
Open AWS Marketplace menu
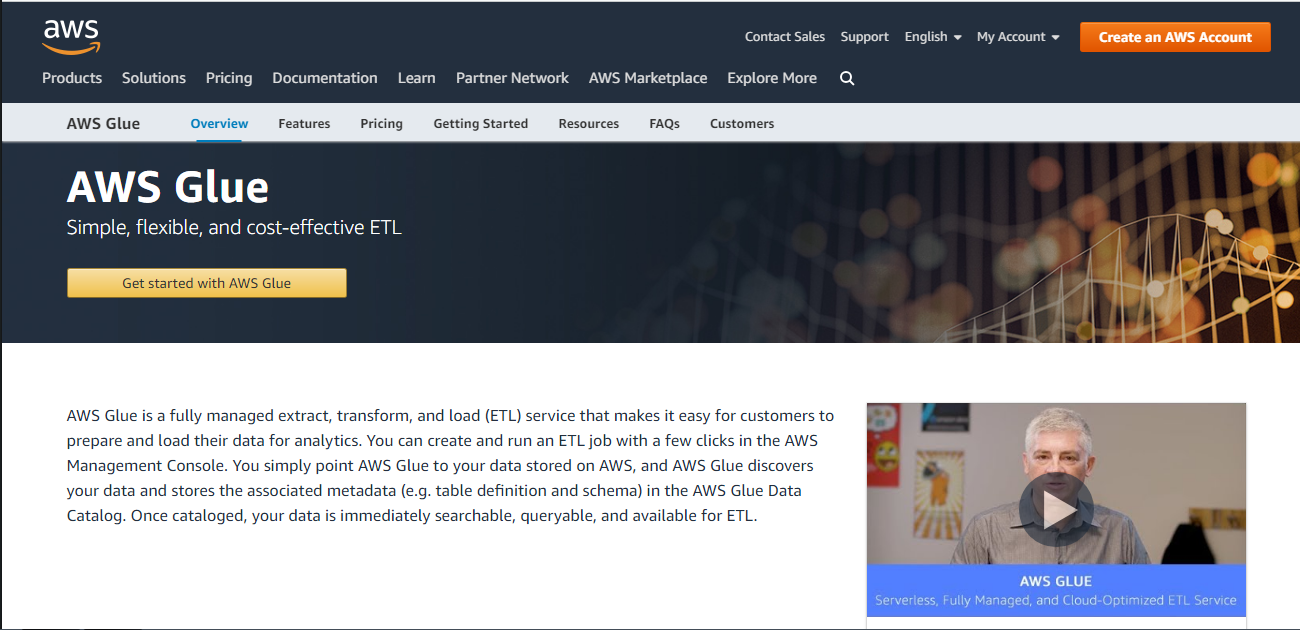tap(648, 78)
